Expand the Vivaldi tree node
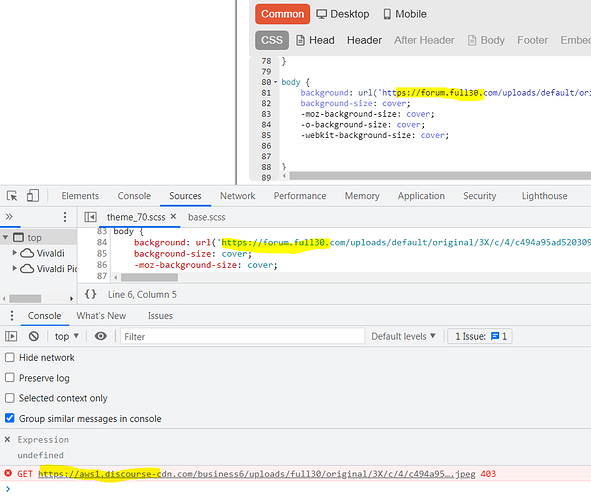The height and width of the screenshot is (500, 591). [x=15, y=252]
